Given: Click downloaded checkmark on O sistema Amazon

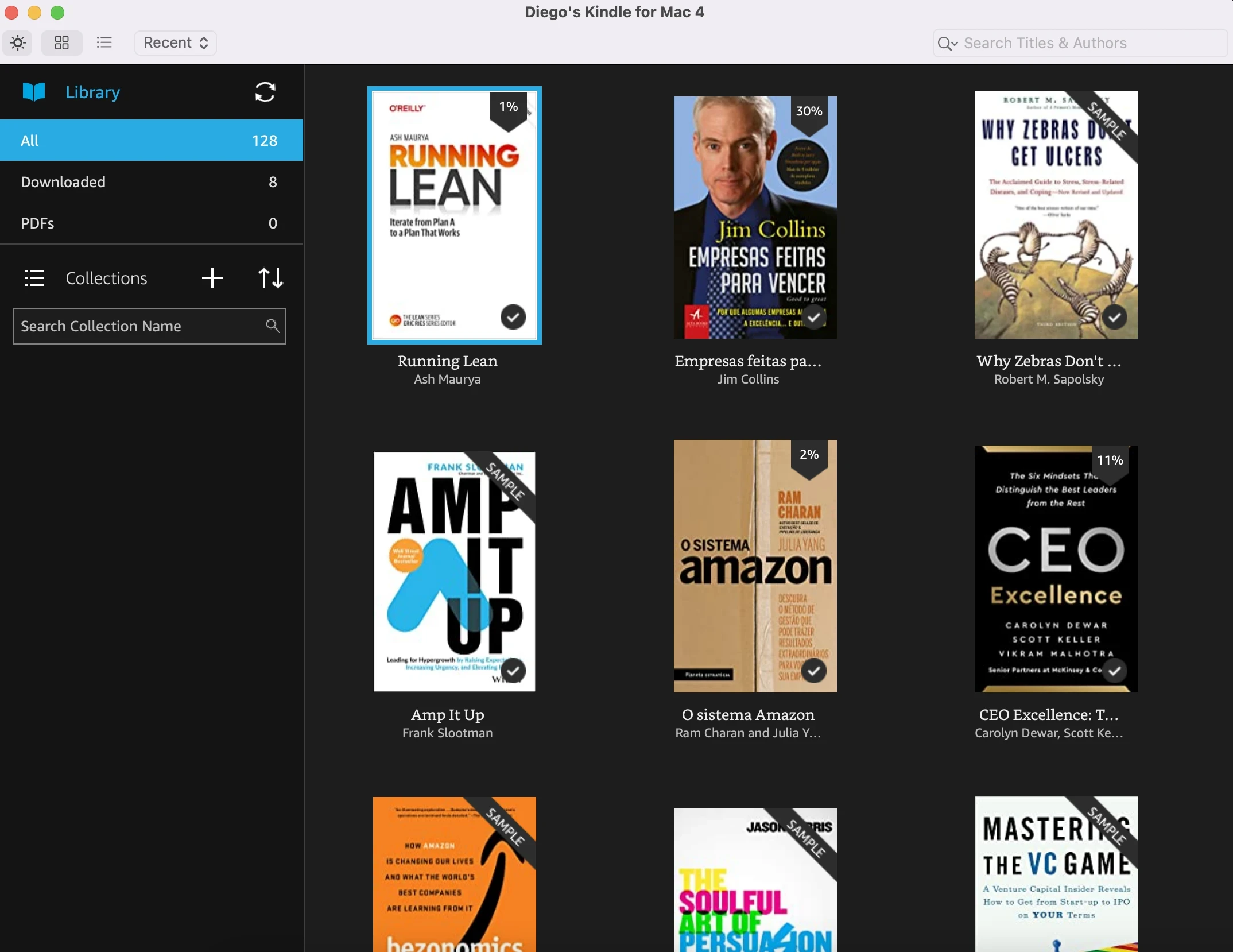Looking at the screenshot, I should pyautogui.click(x=813, y=671).
